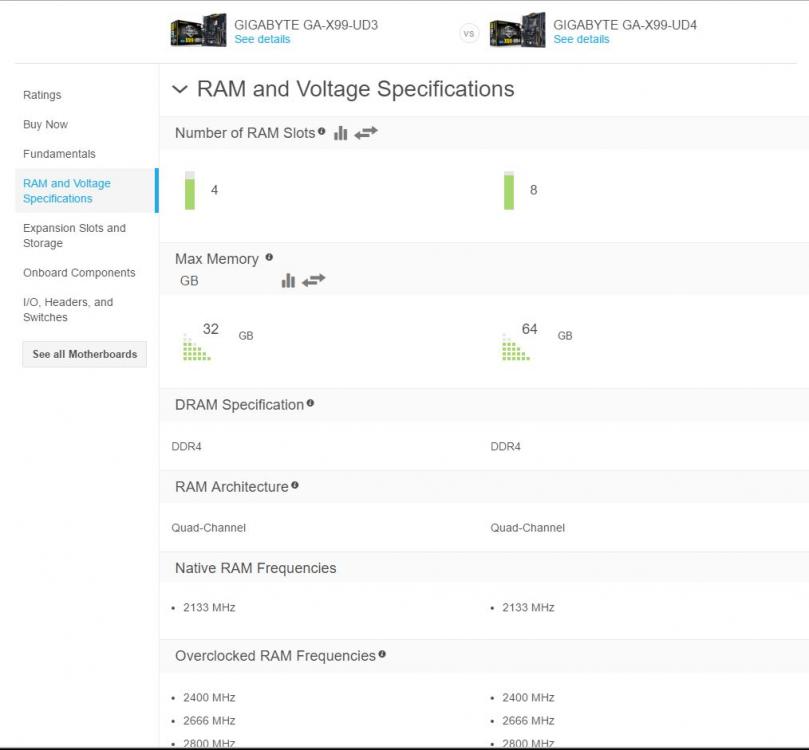Click the swap arrows next to Number of RAM Slots

[x=366, y=133]
